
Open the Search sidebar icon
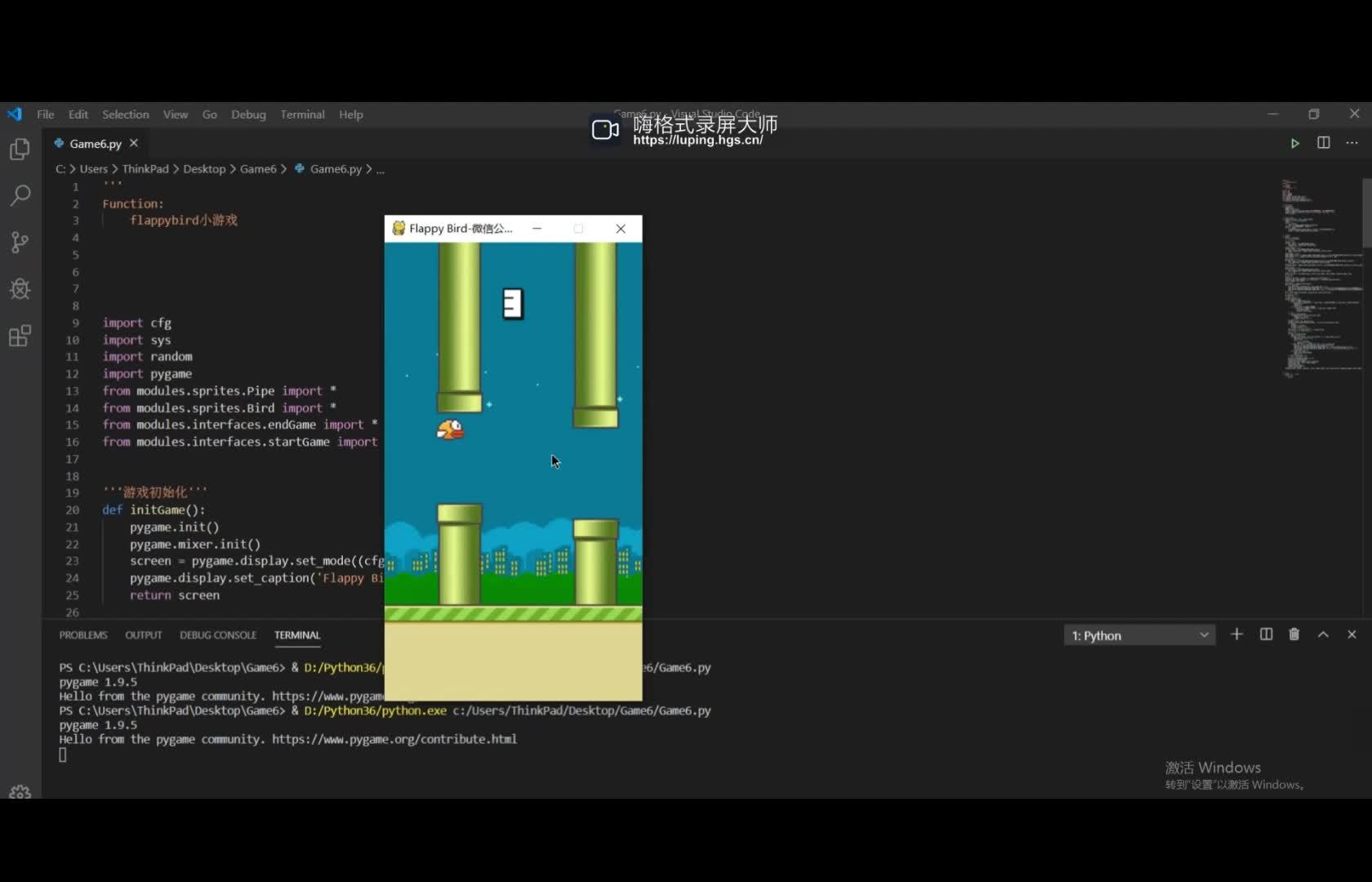(x=20, y=196)
